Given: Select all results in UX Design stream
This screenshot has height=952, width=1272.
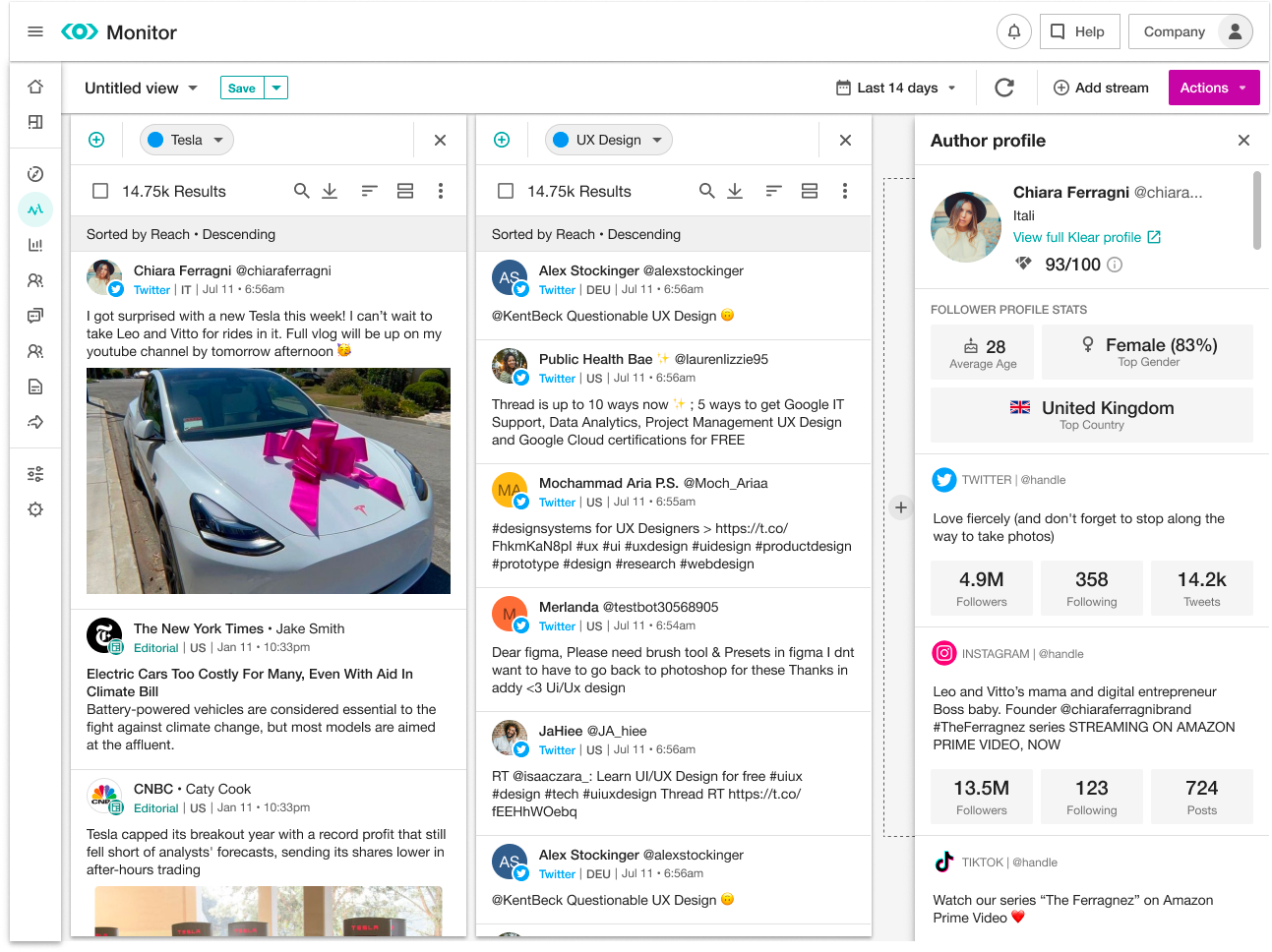Looking at the screenshot, I should coord(506,191).
